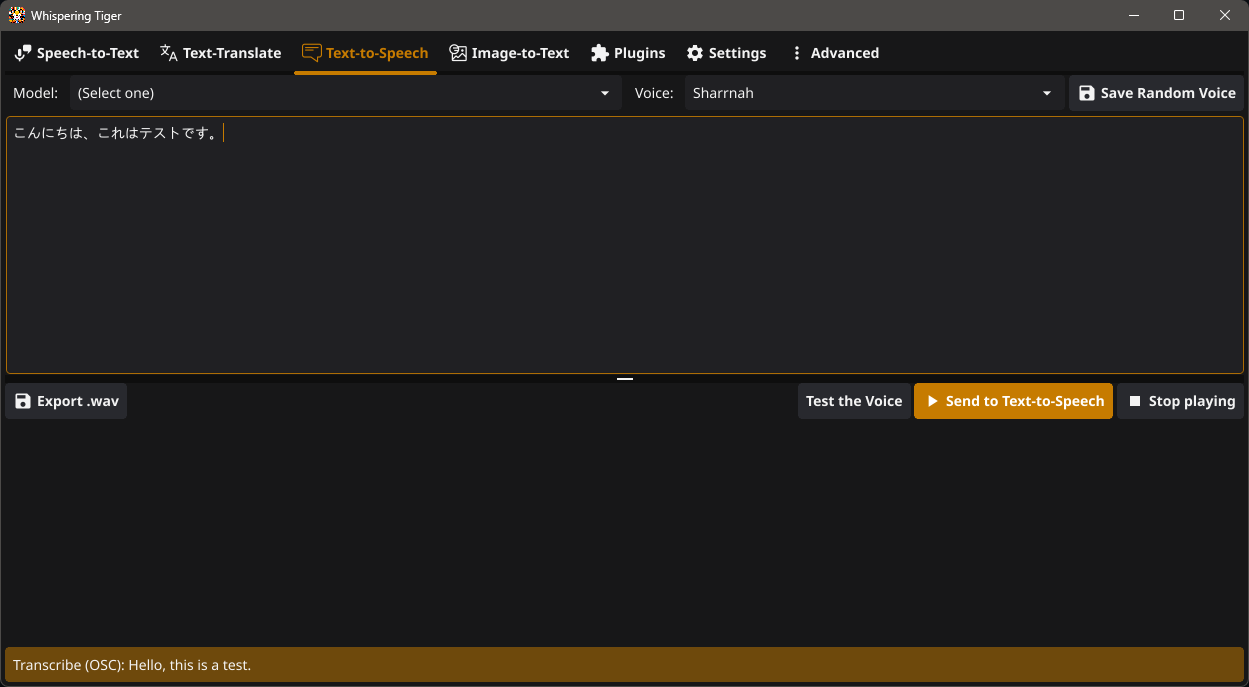Select the Text-to-Speech tab
The width and height of the screenshot is (1249, 687).
(x=365, y=53)
